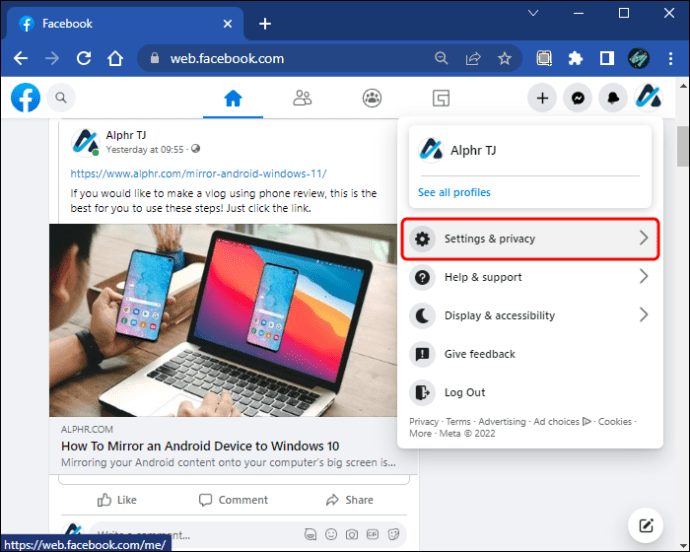This screenshot has width=690, height=552.
Task: Open the Friends tab icon
Action: pyautogui.click(x=302, y=98)
